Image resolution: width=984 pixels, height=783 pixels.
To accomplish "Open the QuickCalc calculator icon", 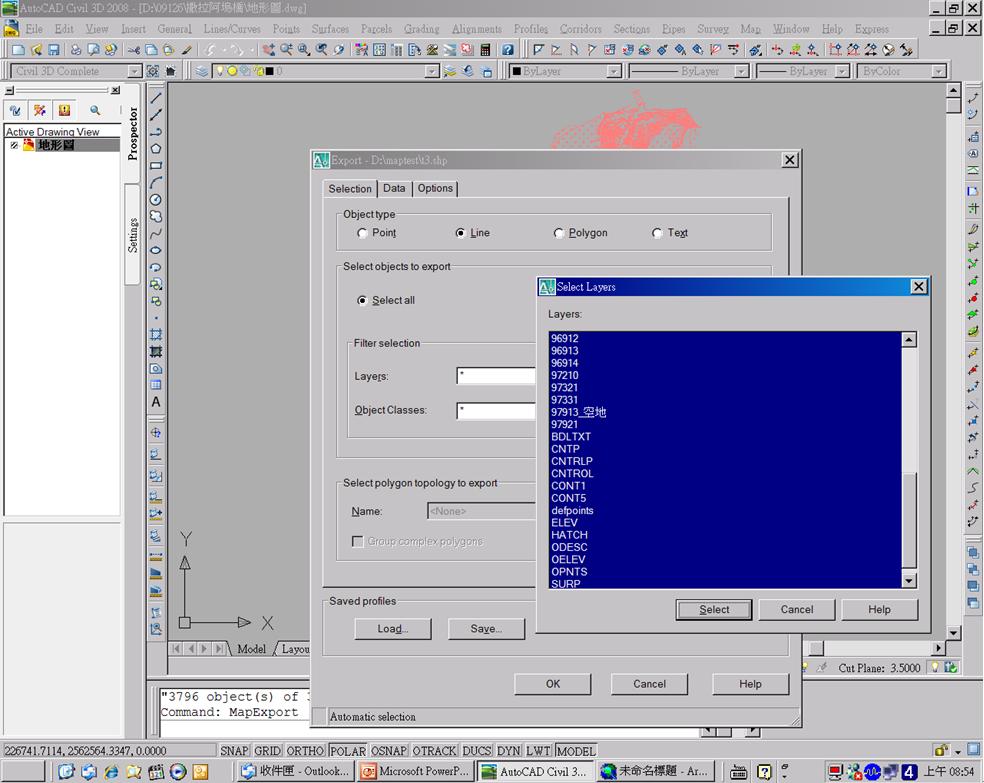I will [x=485, y=50].
